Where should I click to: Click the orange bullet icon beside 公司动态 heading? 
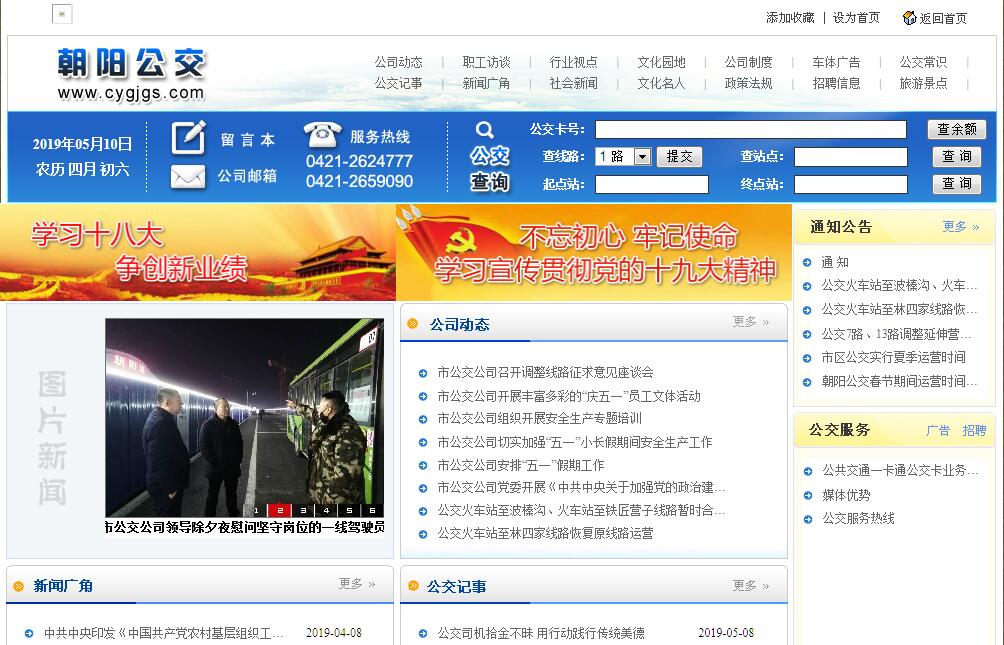[x=413, y=324]
